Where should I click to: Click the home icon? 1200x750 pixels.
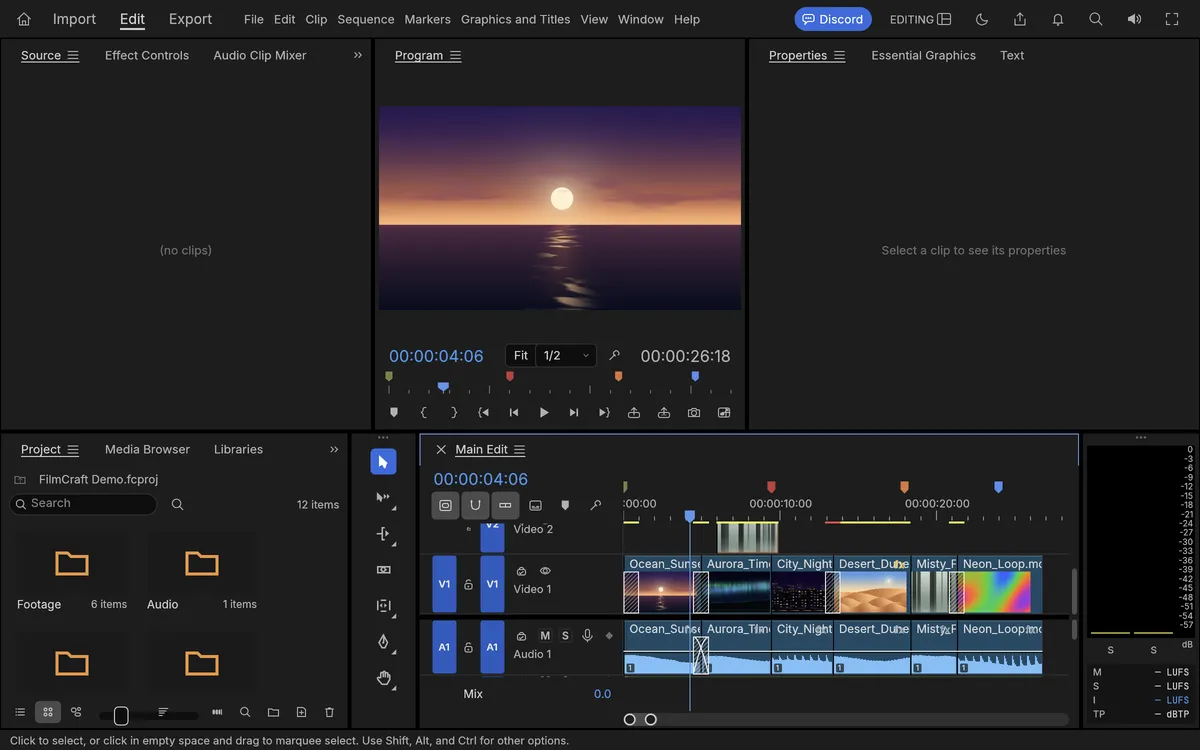coord(24,19)
